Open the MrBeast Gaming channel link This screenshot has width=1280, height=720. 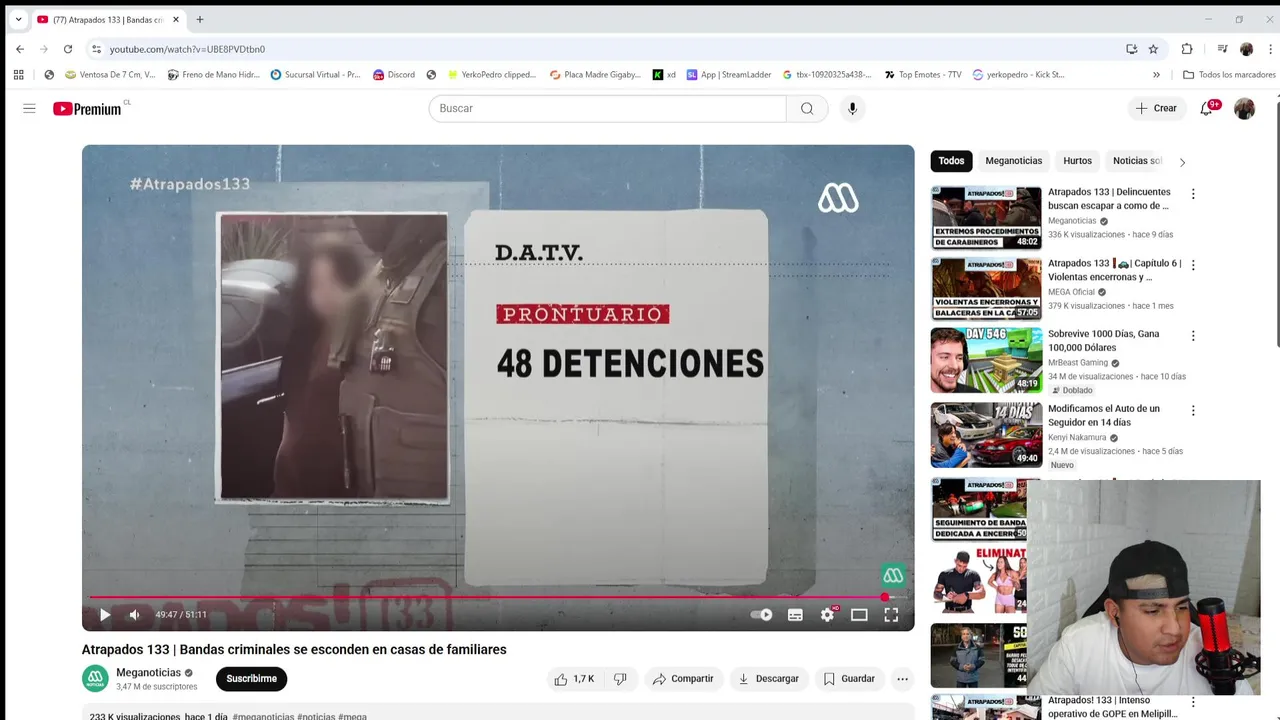(1078, 363)
